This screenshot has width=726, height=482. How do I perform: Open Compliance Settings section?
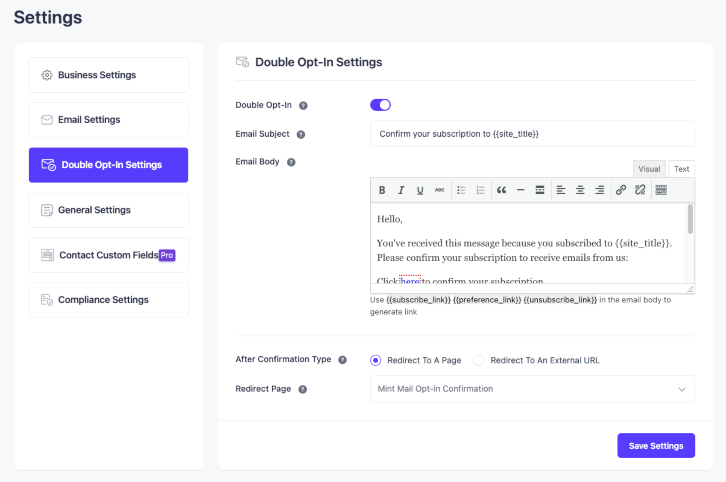108,300
